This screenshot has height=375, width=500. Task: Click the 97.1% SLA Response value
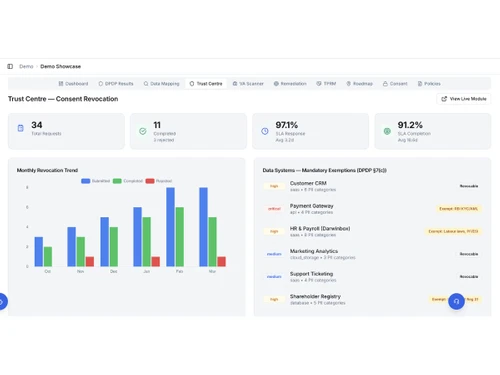click(x=287, y=125)
